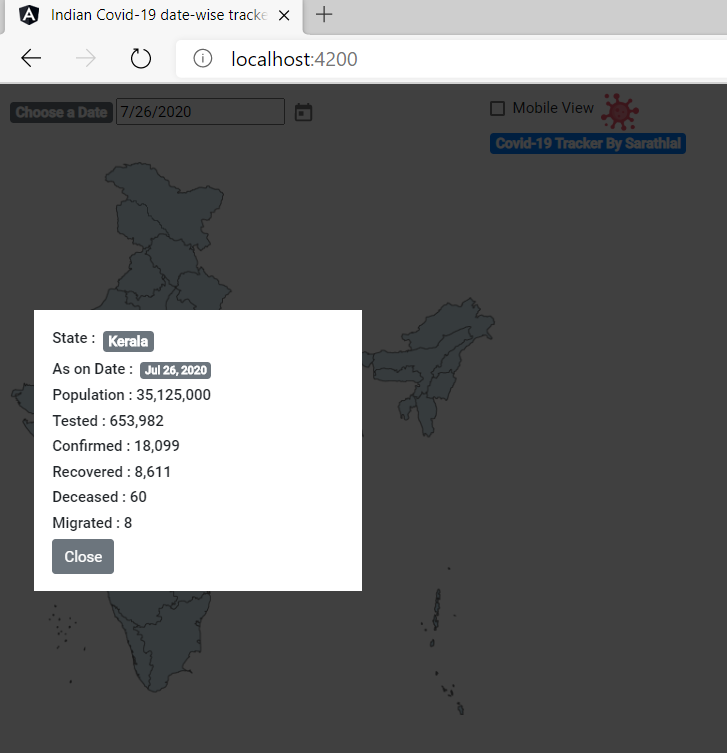Image resolution: width=727 pixels, height=753 pixels.
Task: Click the Angular favicon in the browser tab
Action: click(x=29, y=15)
